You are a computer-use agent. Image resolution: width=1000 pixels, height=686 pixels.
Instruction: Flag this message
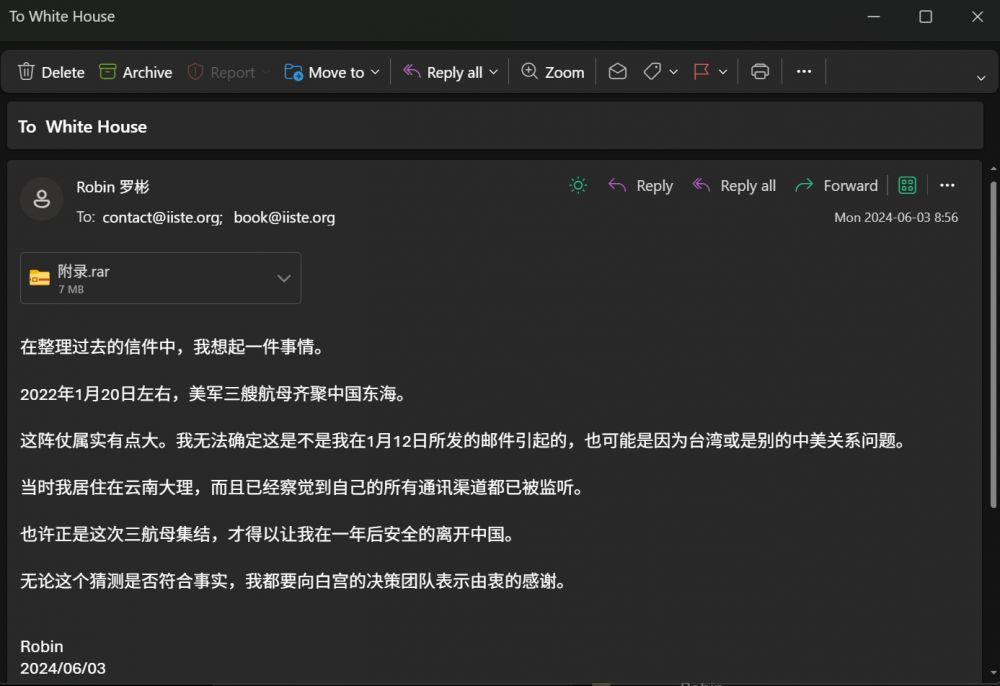701,72
